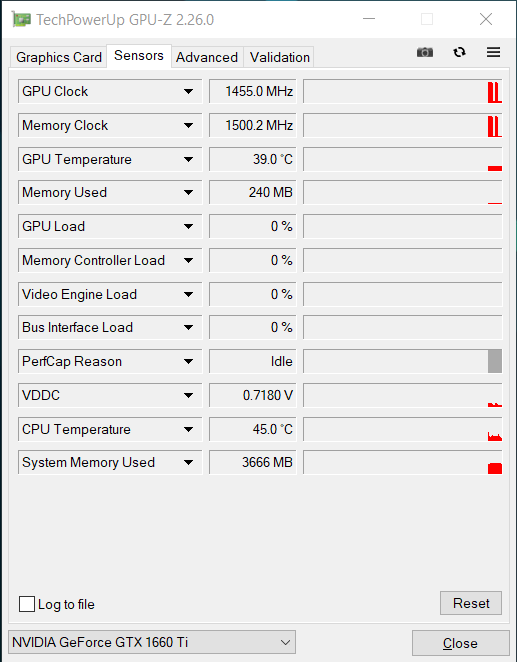Enable the Log to file checkbox
Screen dimensions: 517x662
[27, 604]
